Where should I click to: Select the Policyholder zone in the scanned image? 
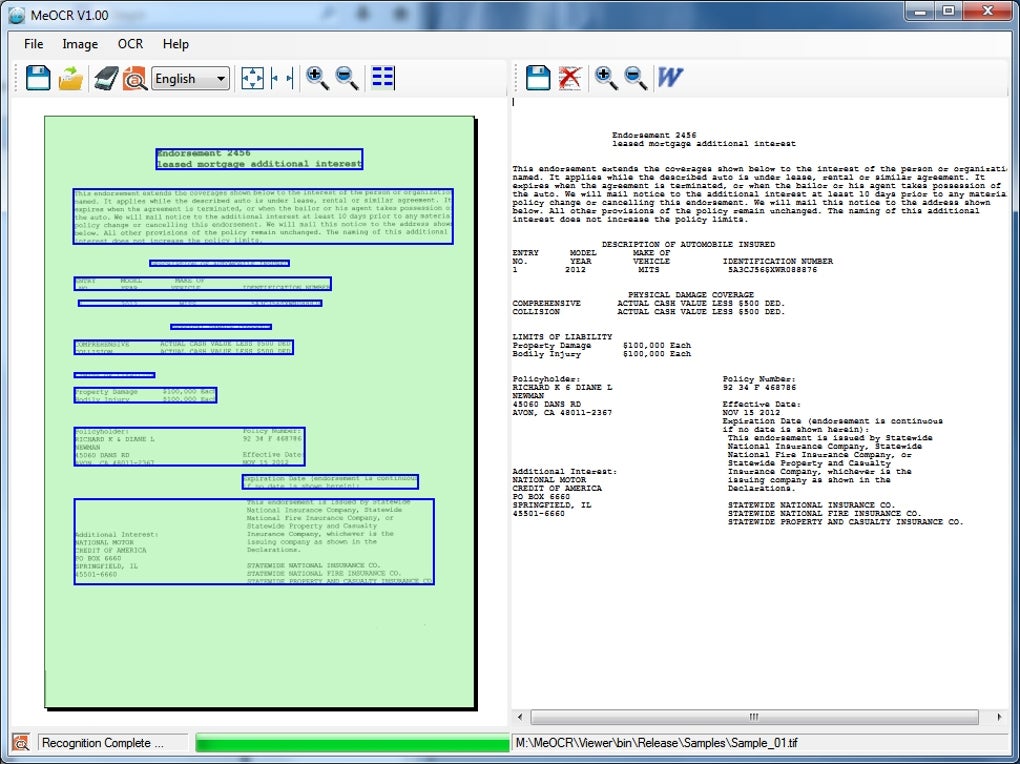(x=189, y=446)
